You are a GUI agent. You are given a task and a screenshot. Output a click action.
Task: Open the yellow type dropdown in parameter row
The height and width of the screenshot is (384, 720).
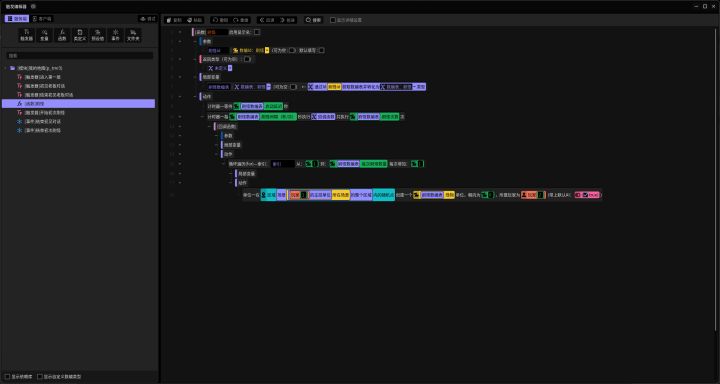[267, 50]
